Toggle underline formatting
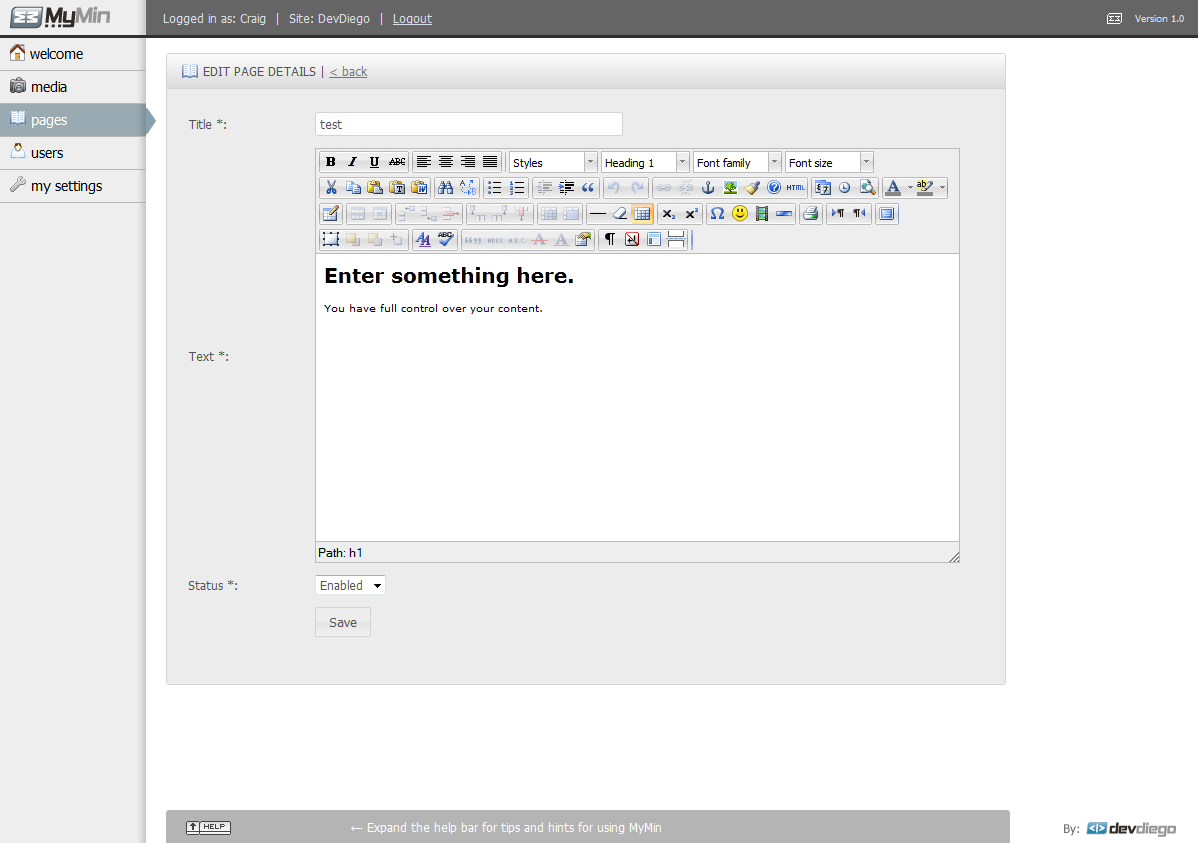The height and width of the screenshot is (843, 1198). coord(374,162)
